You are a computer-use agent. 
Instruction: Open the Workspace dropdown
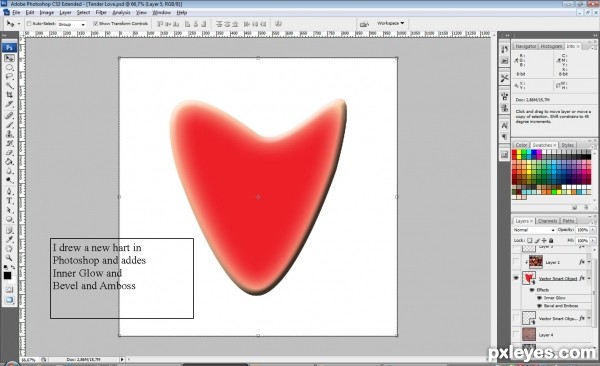(x=390, y=23)
